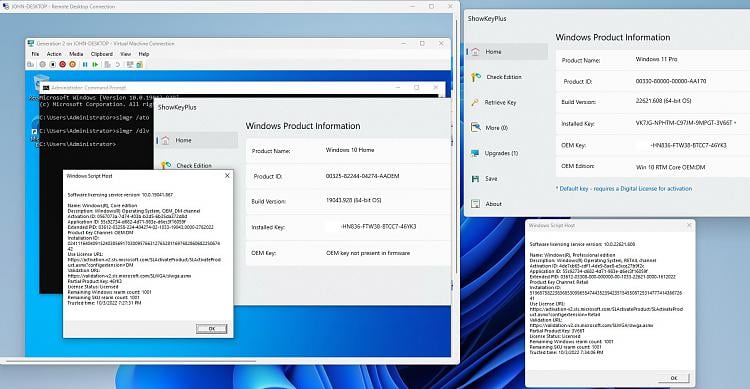Screen dimensions: 750x389
Task: Click Ctrl+Alt+Delete icon in VM toolbar
Action: 31,65
